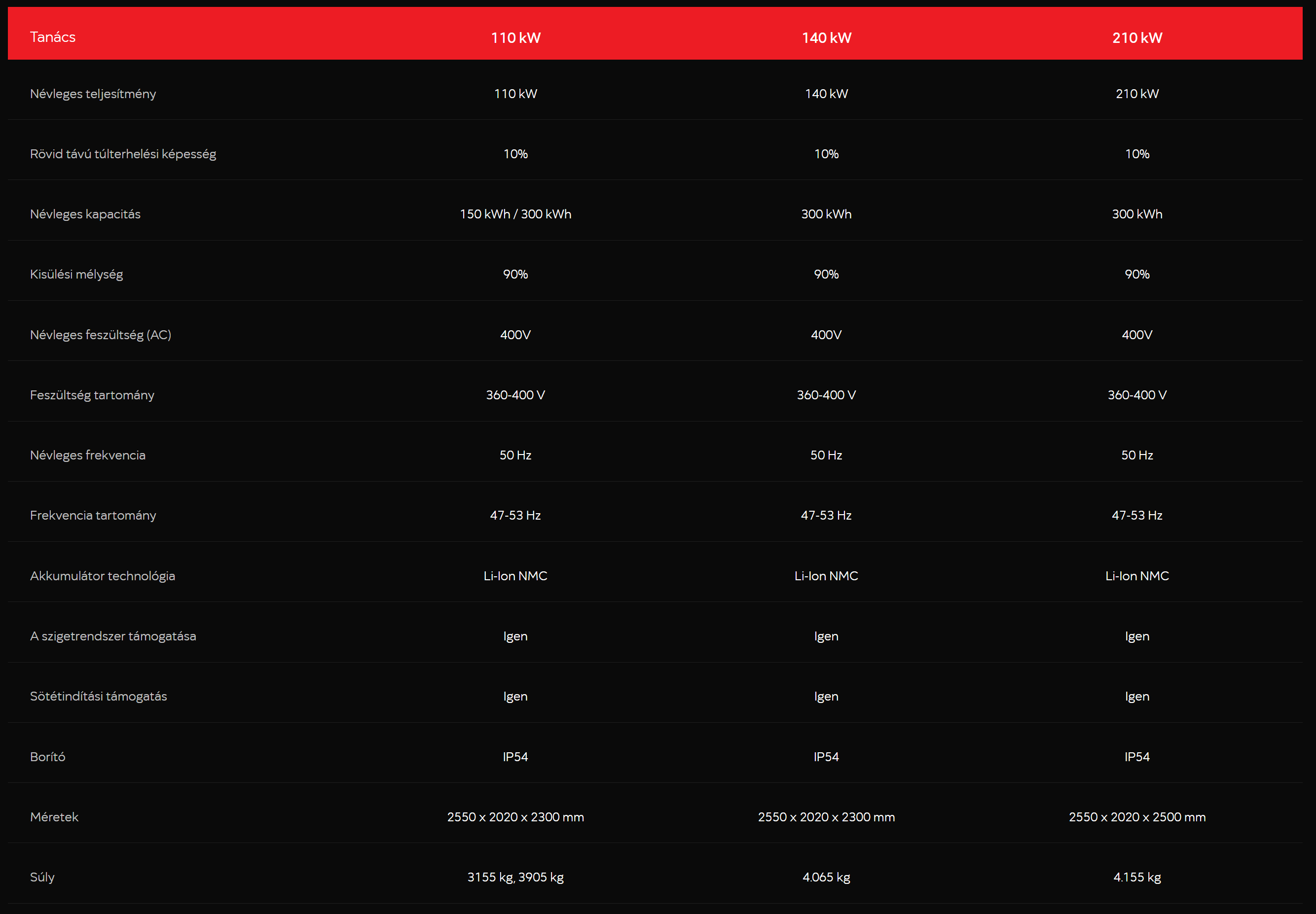Select the 140 kW column header
This screenshot has height=914, width=1316.
(826, 38)
